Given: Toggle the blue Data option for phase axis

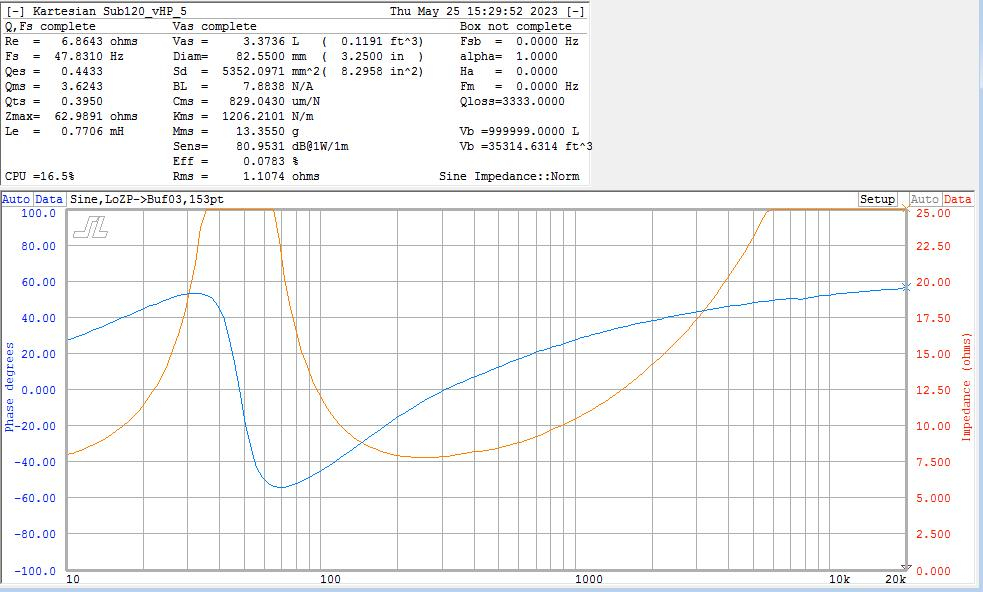Looking at the screenshot, I should point(49,200).
